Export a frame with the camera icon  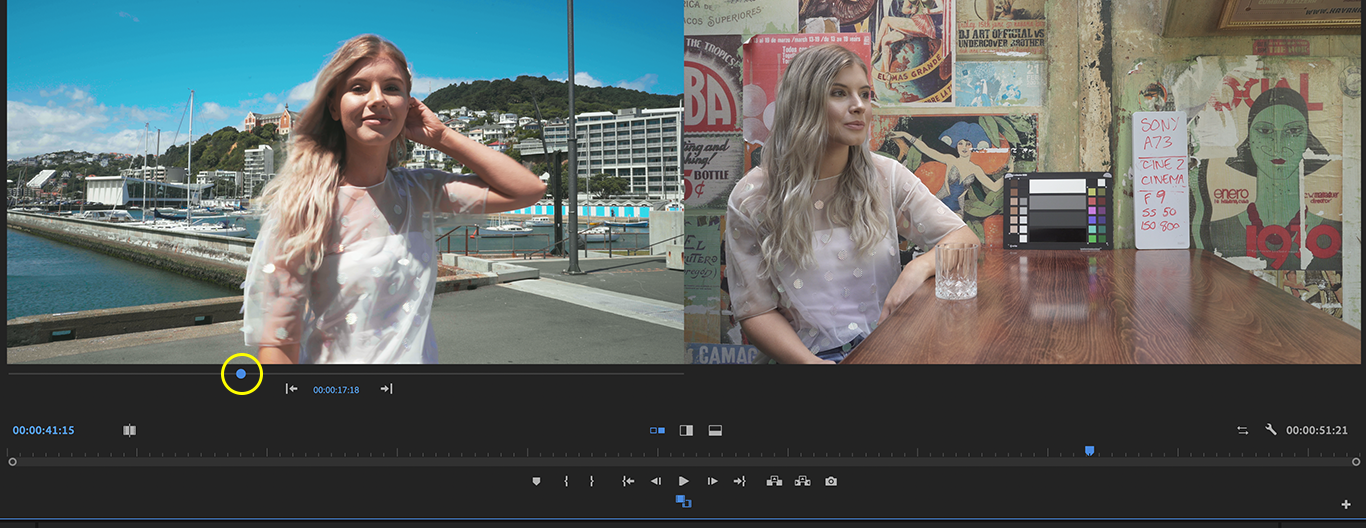pyautogui.click(x=831, y=481)
